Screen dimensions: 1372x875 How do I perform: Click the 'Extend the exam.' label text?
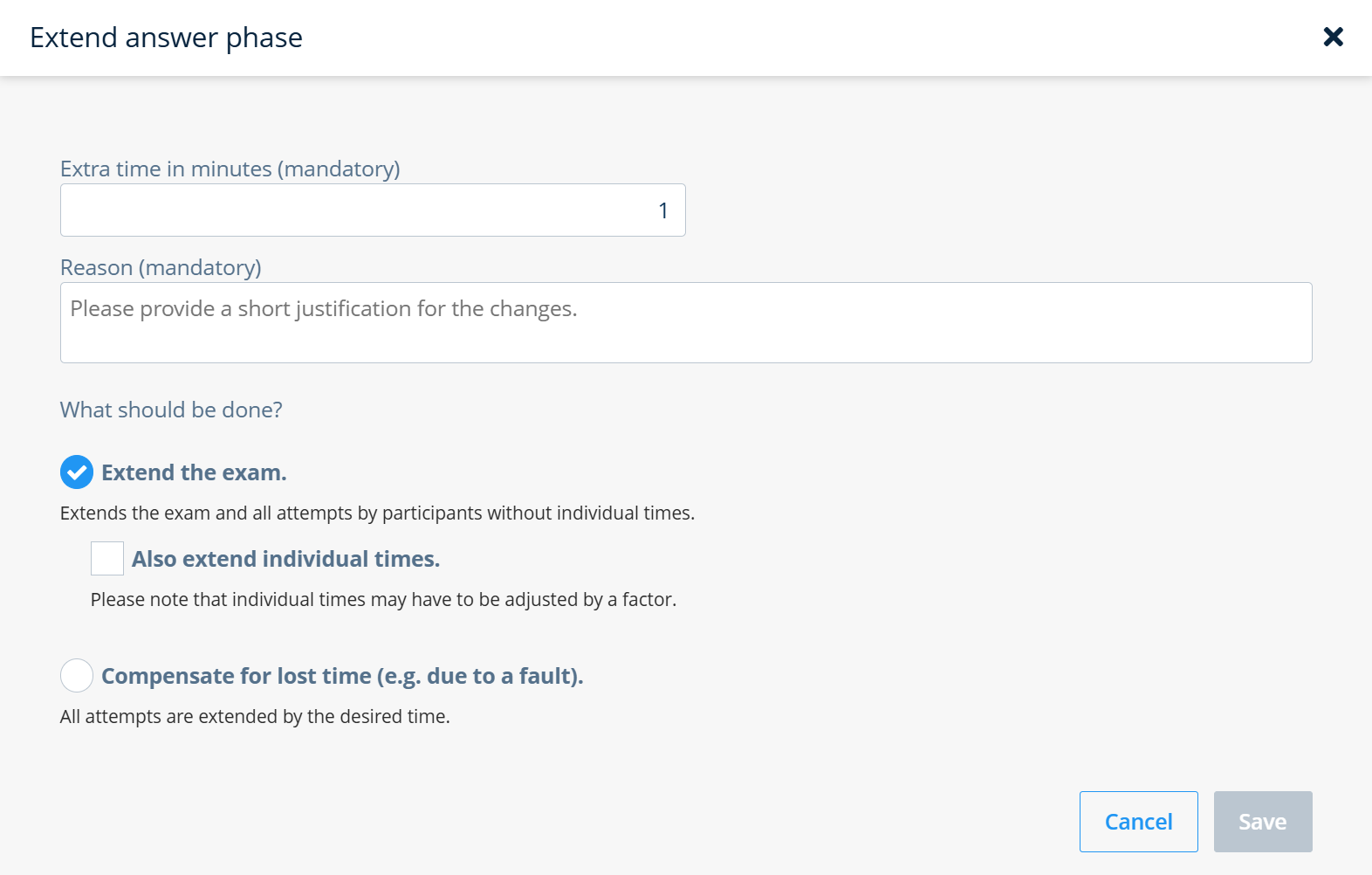[x=194, y=472]
